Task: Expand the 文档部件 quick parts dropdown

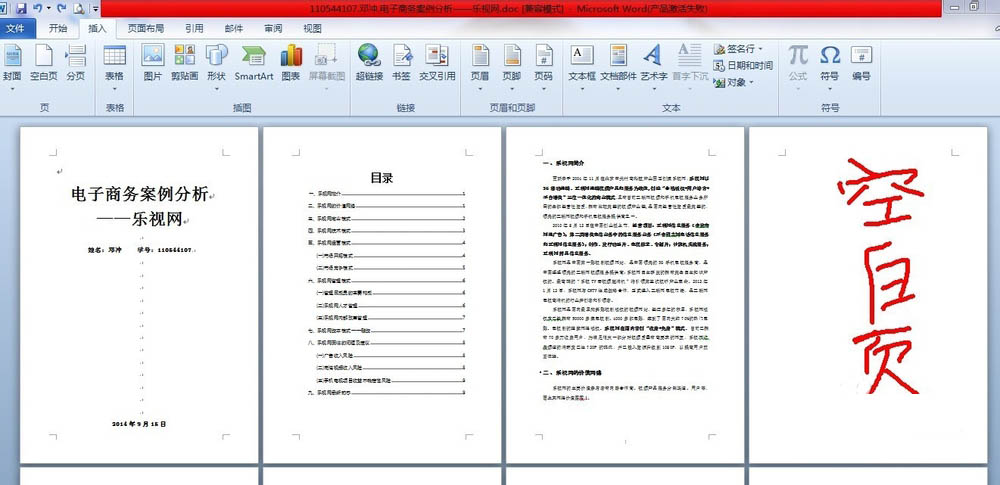Action: coord(618,89)
